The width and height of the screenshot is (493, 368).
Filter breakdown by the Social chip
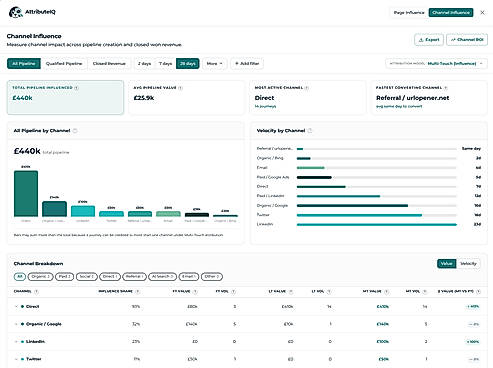click(87, 277)
